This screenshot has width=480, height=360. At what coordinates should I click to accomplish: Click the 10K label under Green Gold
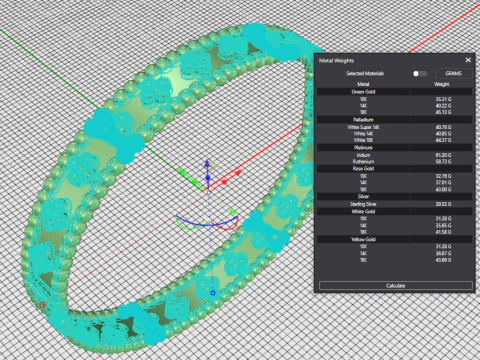(x=363, y=99)
